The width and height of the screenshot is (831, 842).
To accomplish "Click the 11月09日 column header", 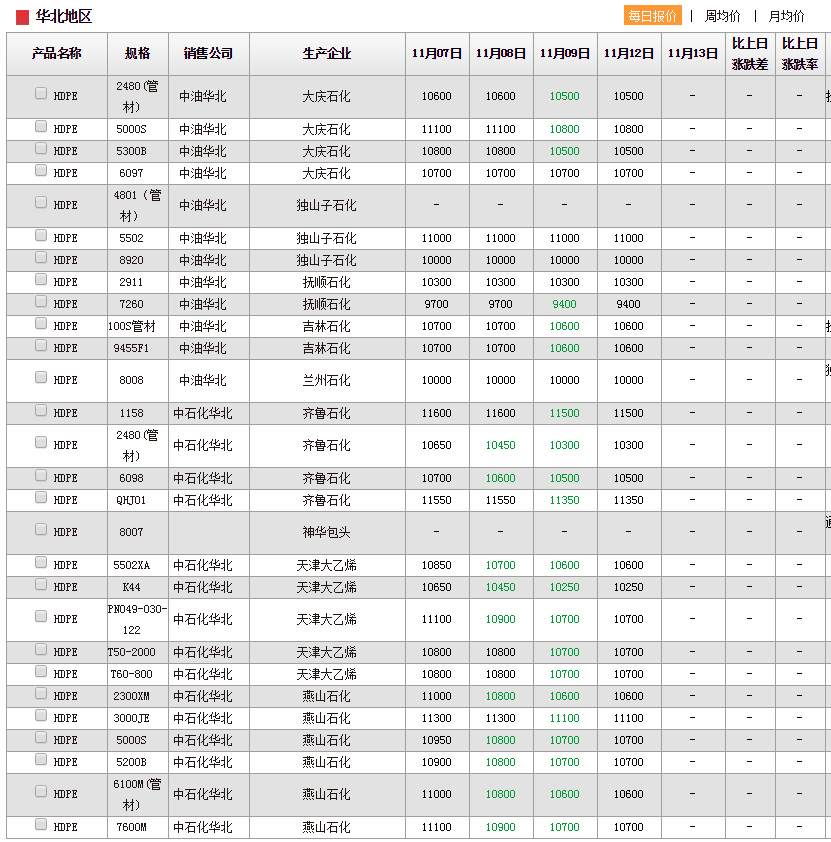I will pyautogui.click(x=565, y=54).
